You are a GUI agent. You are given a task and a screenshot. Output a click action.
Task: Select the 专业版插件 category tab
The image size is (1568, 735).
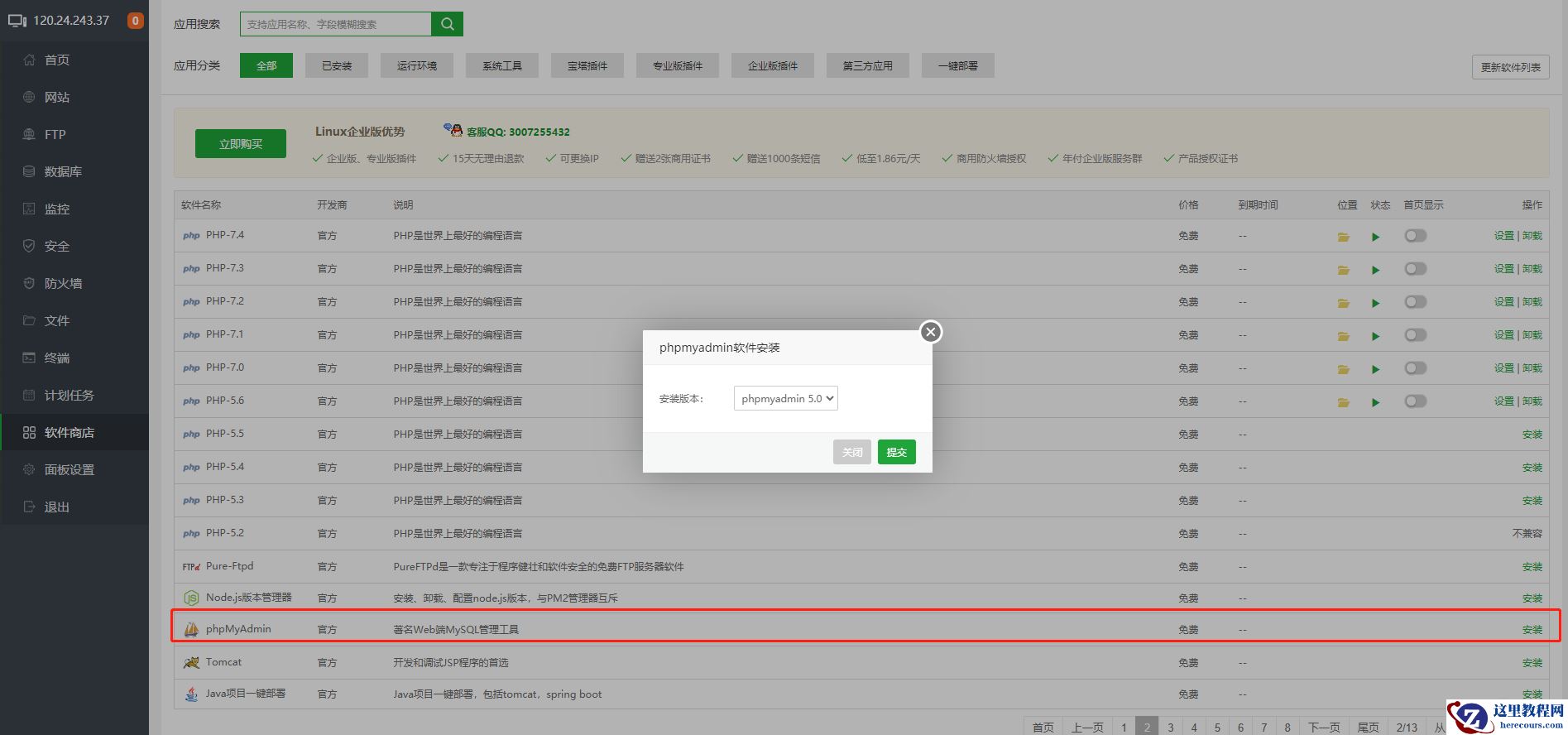tap(678, 65)
